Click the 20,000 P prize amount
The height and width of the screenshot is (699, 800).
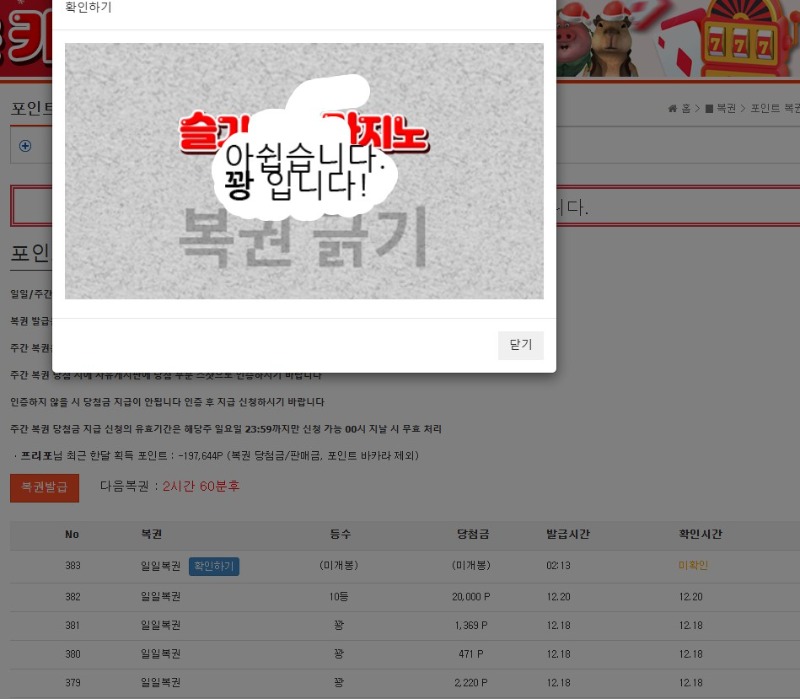469,597
